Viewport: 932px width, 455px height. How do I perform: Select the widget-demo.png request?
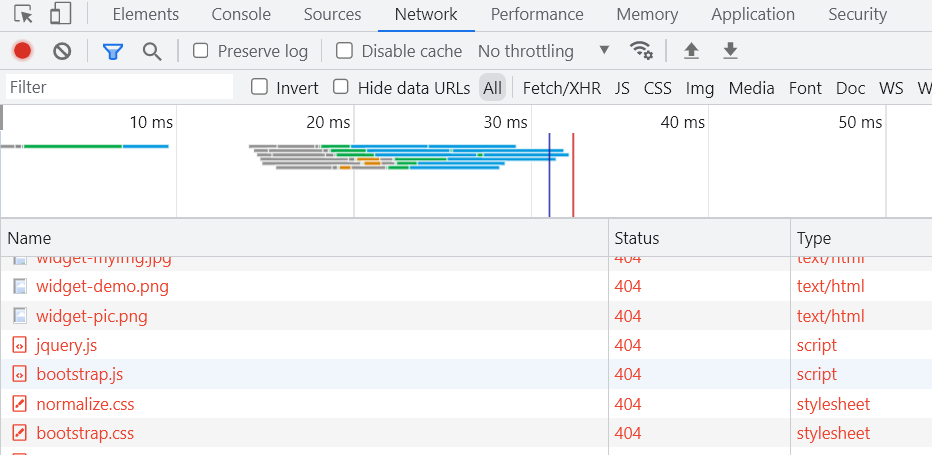point(102,286)
